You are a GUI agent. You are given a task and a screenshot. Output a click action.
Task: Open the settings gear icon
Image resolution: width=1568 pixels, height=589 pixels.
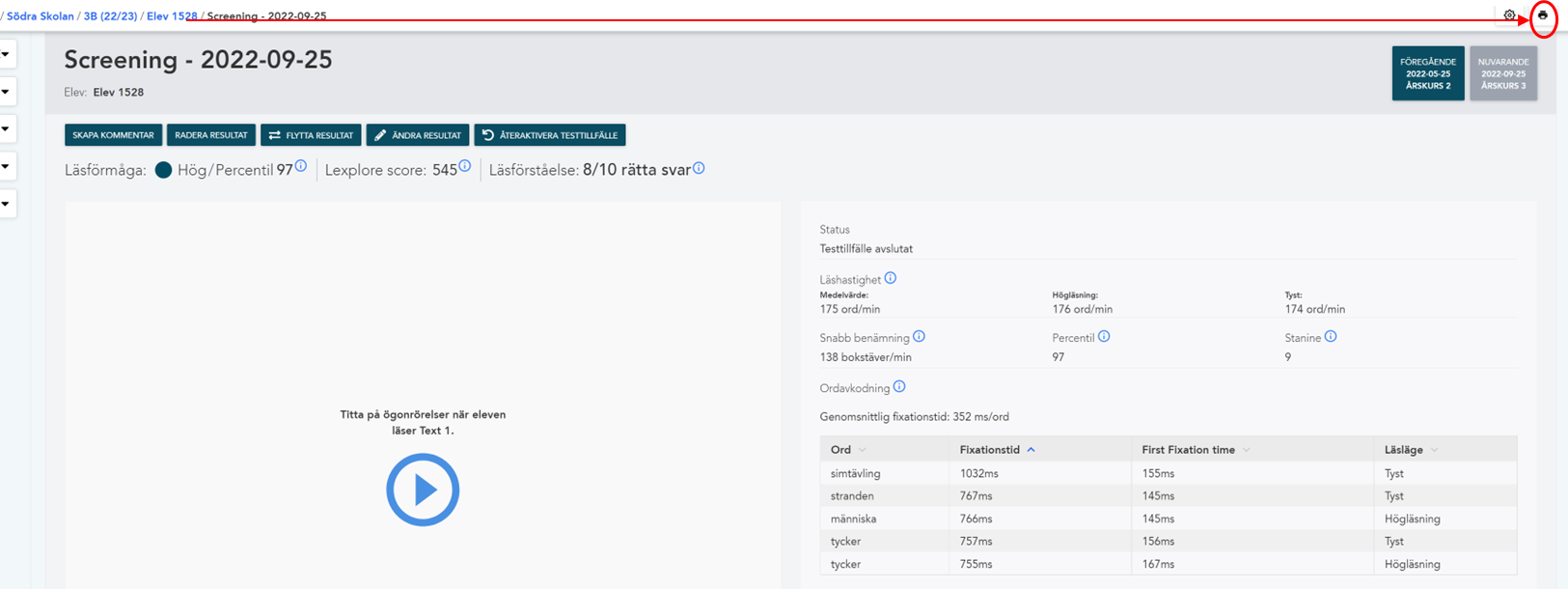click(x=1509, y=15)
